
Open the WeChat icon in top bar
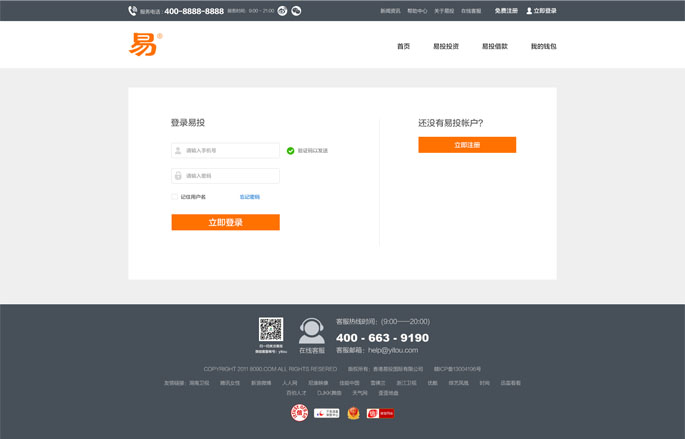pyautogui.click(x=296, y=11)
